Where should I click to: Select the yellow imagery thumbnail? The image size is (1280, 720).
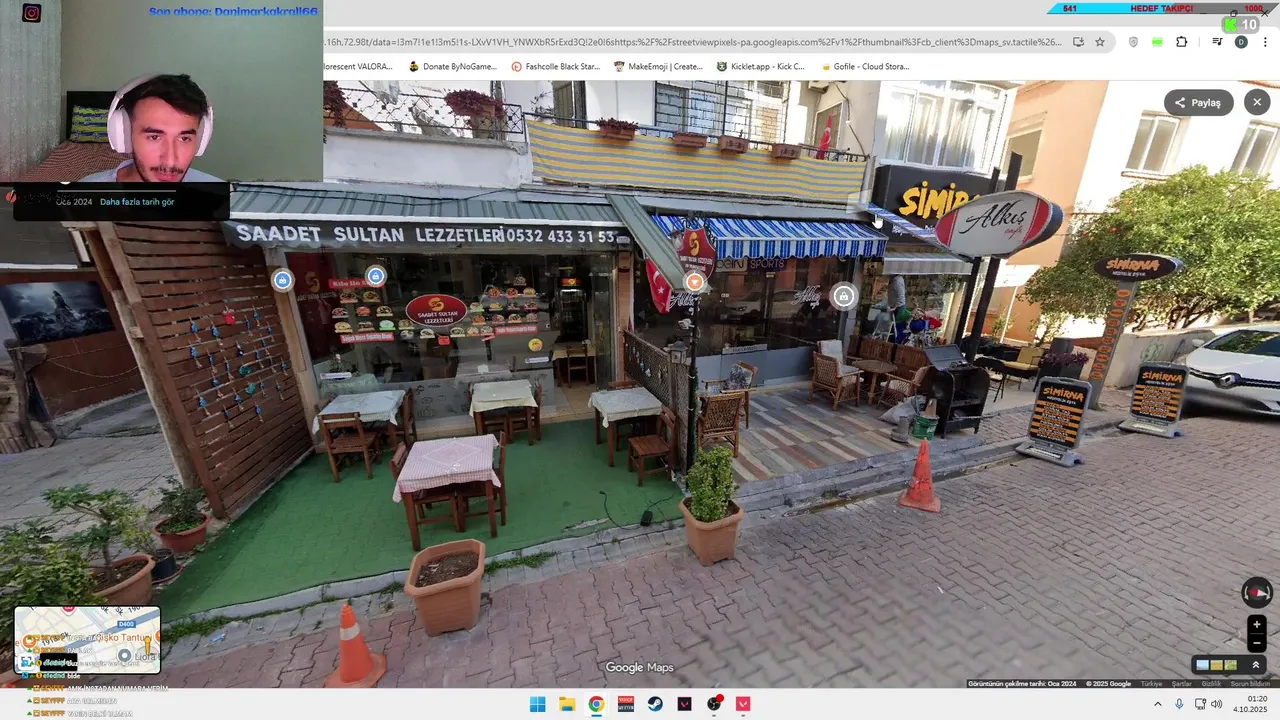[1216, 665]
